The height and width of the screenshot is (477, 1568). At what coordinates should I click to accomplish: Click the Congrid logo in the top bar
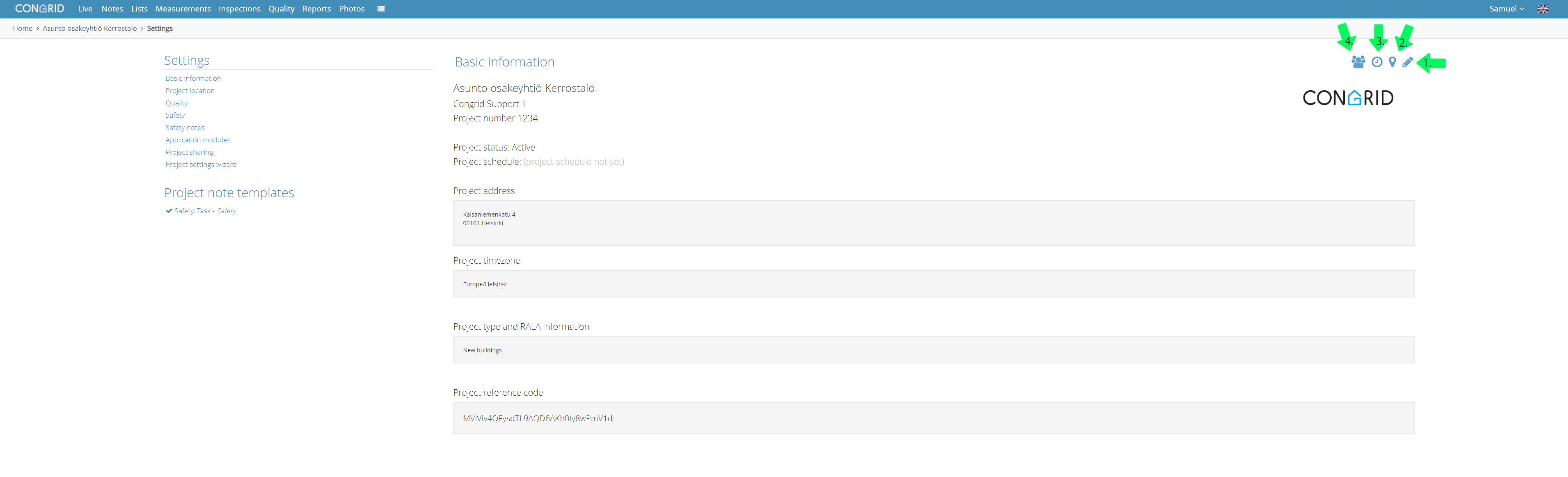(40, 9)
